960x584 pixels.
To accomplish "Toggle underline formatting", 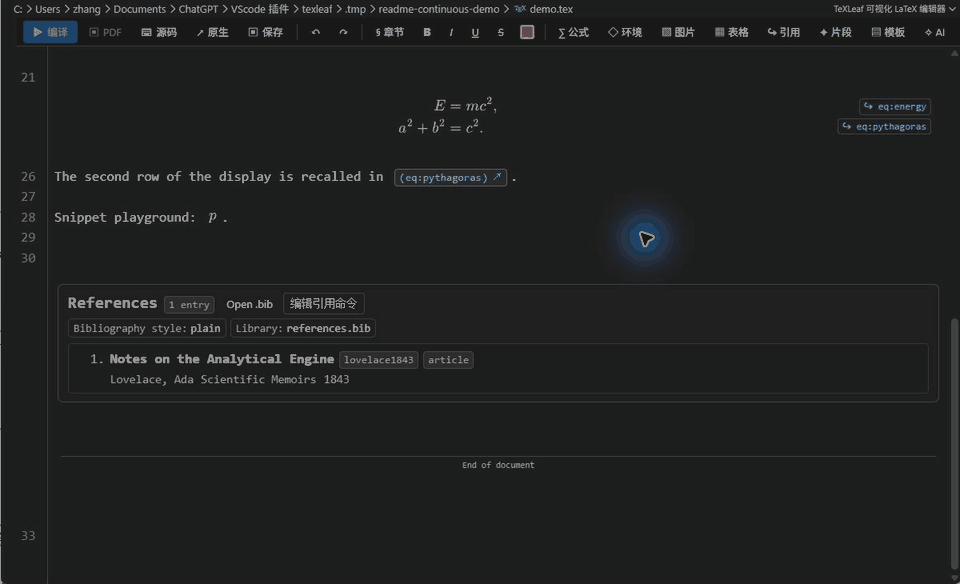I will [x=475, y=32].
